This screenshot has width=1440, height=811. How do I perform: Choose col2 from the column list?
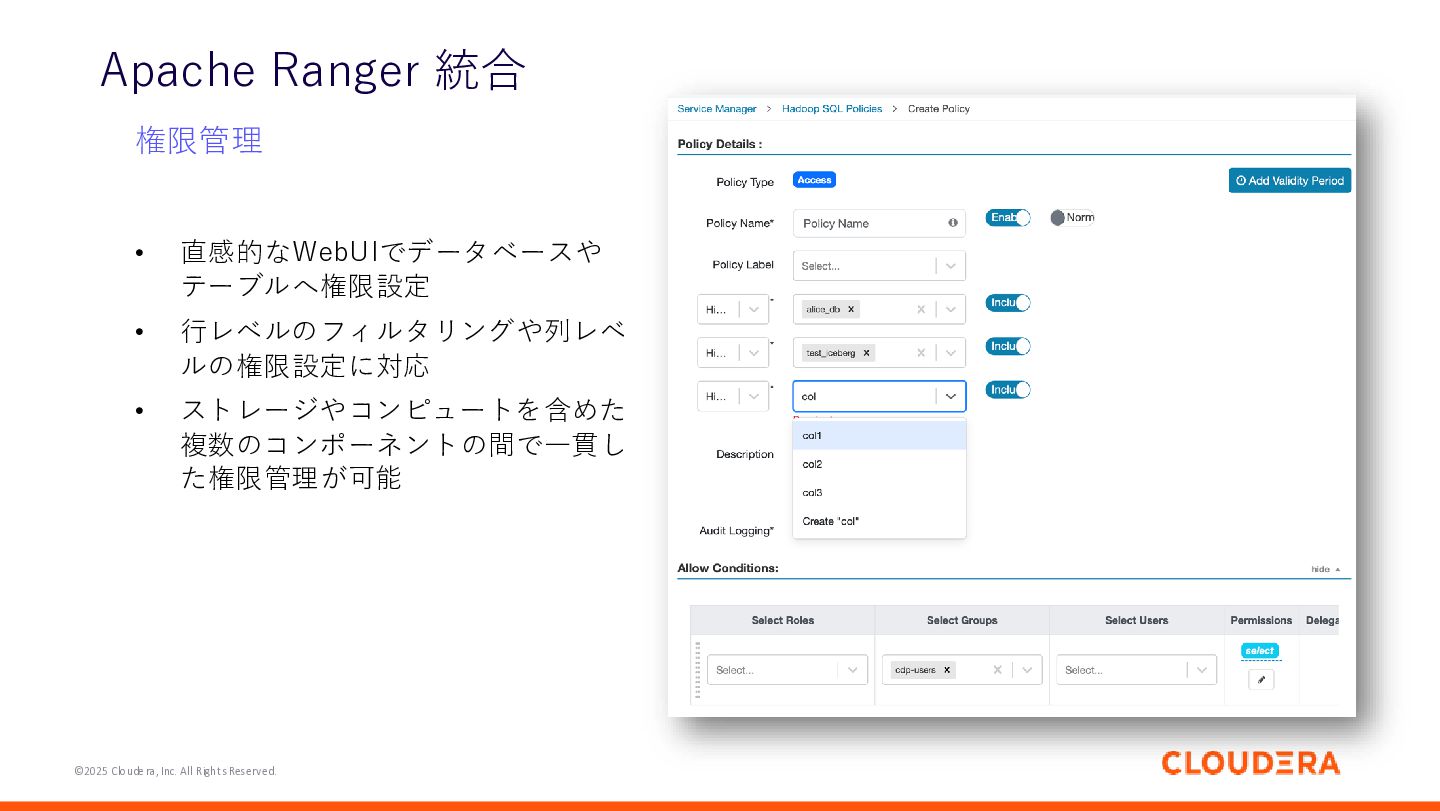click(879, 464)
